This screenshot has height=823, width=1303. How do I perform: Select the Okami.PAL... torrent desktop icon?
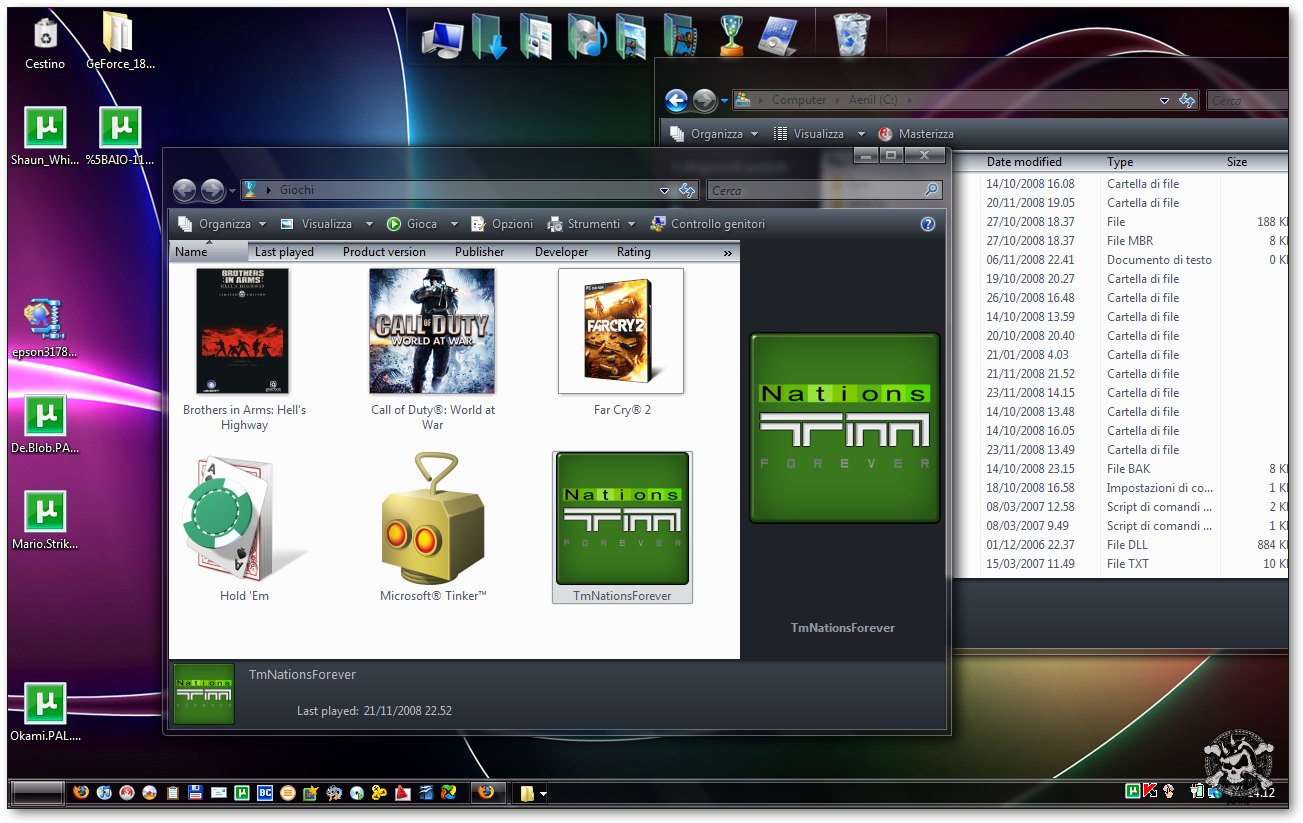point(45,713)
